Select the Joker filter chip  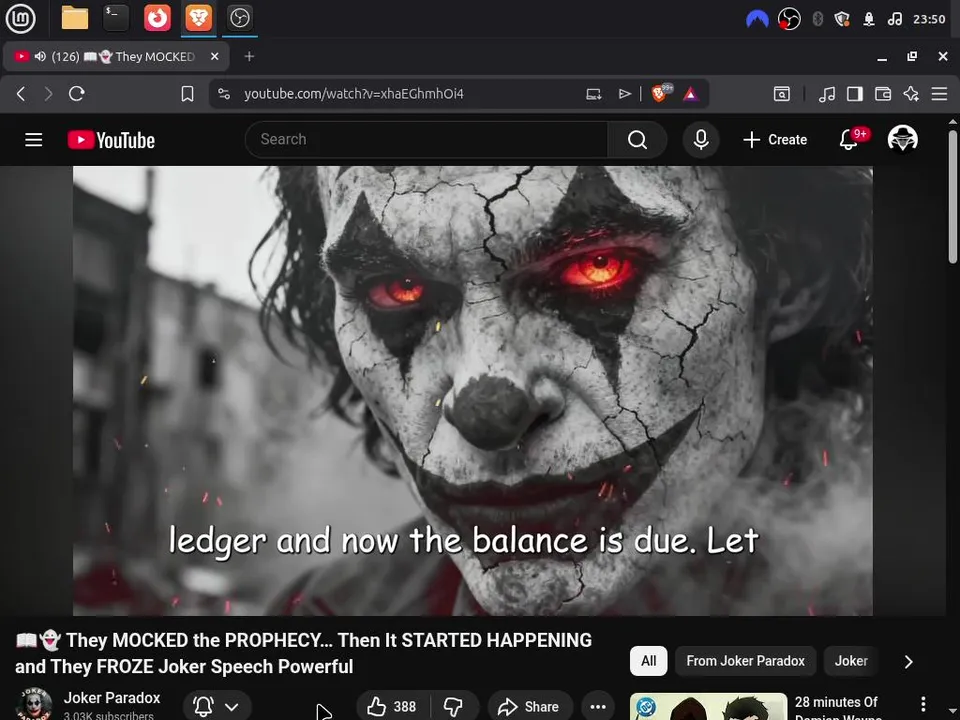coord(851,661)
